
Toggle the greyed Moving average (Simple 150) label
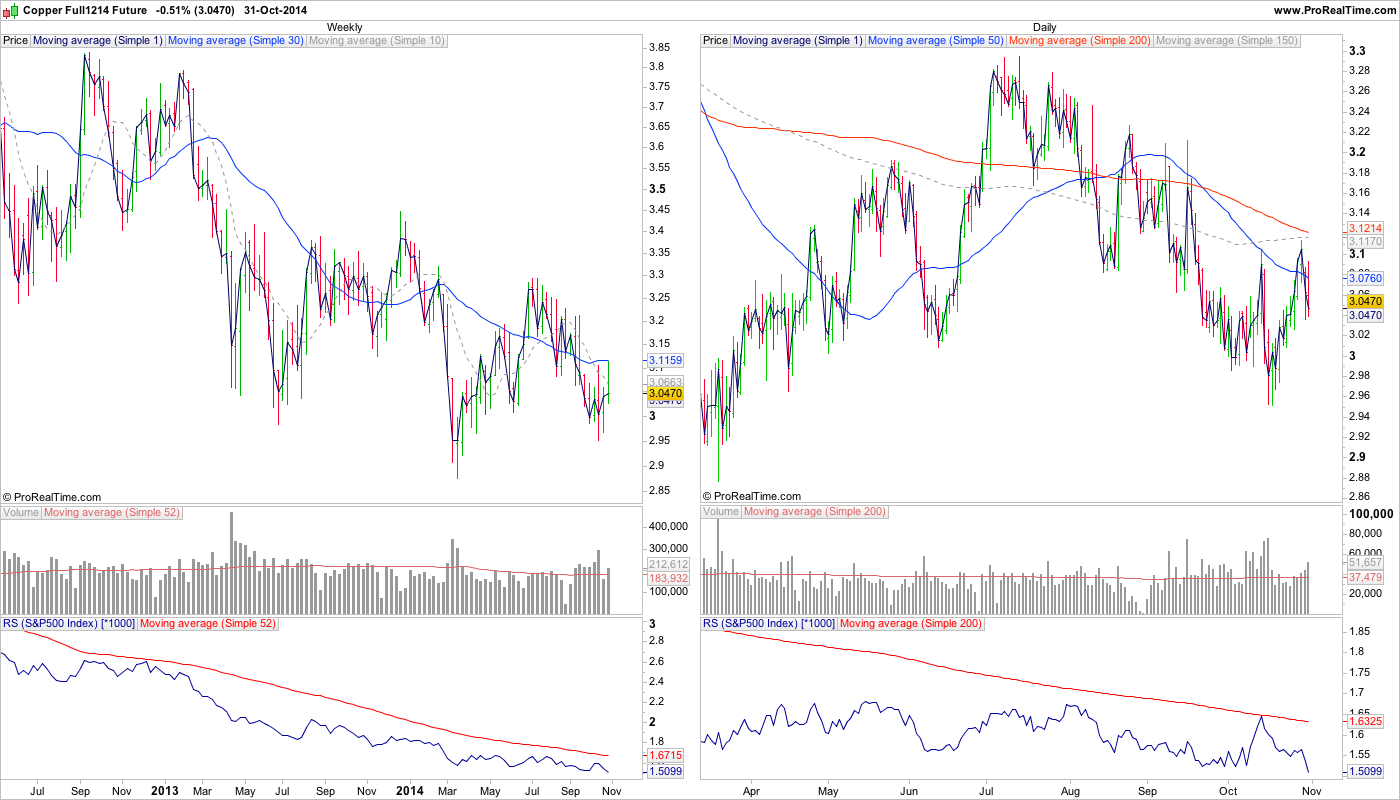pos(1227,41)
